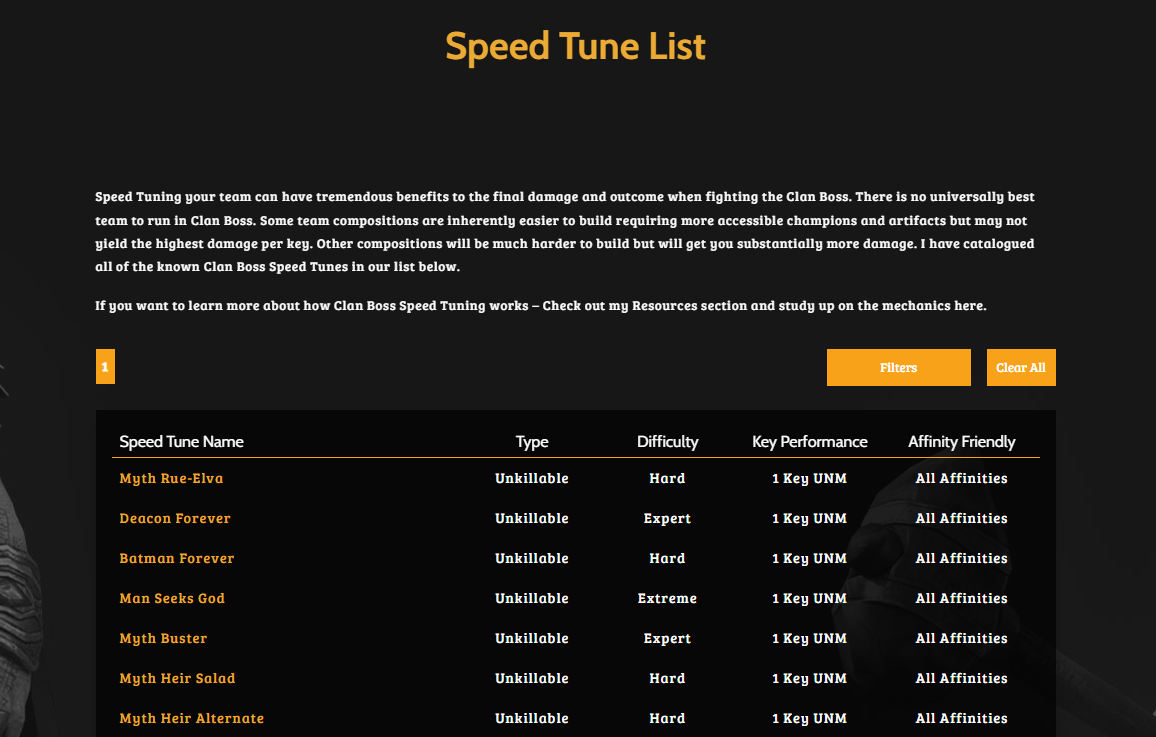The image size is (1156, 737).
Task: Open the Myth Rue-Elva speed tune
Action: (171, 478)
